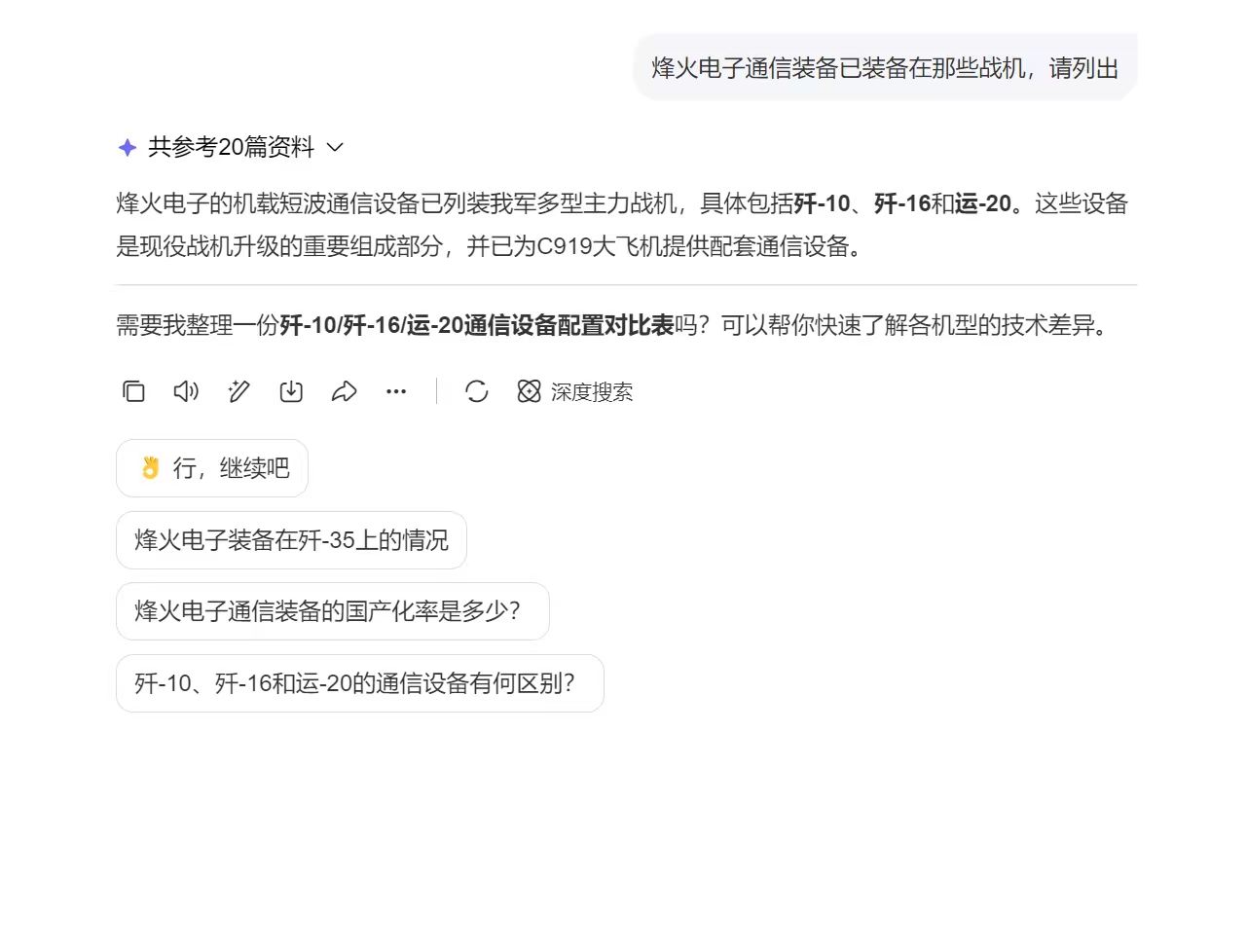Share the response with the share arrow
This screenshot has width=1247, height=952.
click(x=344, y=391)
